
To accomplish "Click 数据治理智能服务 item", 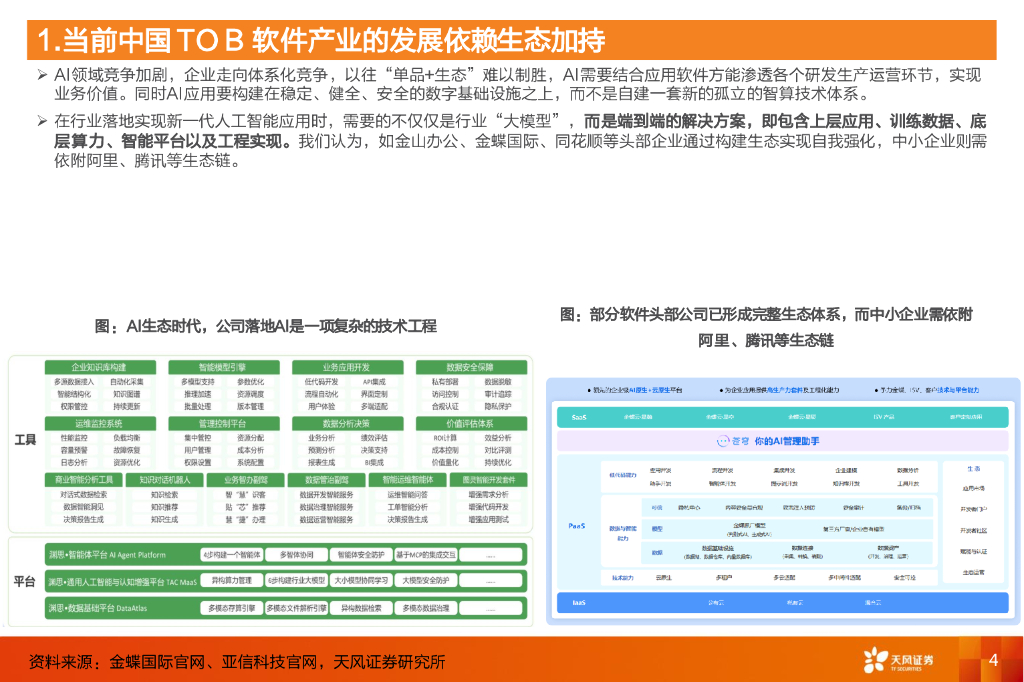I will coord(327,507).
